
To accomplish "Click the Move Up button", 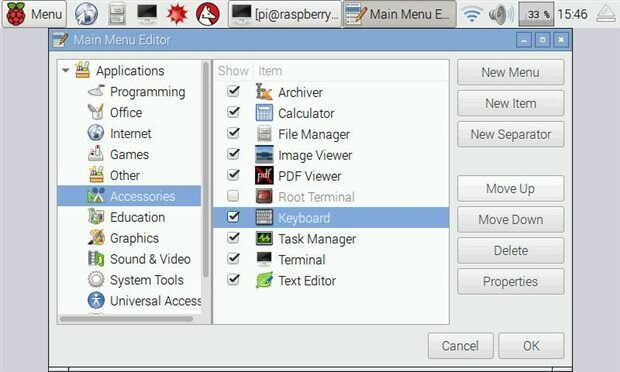I will pos(510,189).
